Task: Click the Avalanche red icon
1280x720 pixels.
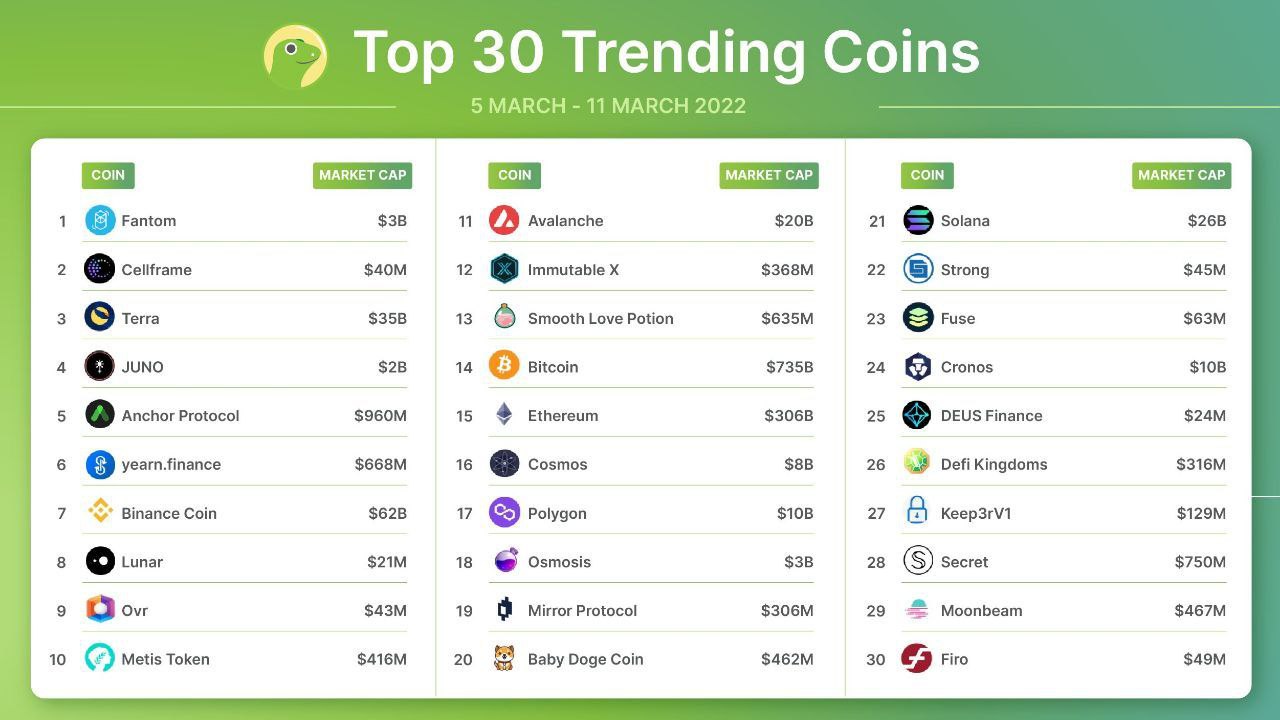Action: [504, 220]
